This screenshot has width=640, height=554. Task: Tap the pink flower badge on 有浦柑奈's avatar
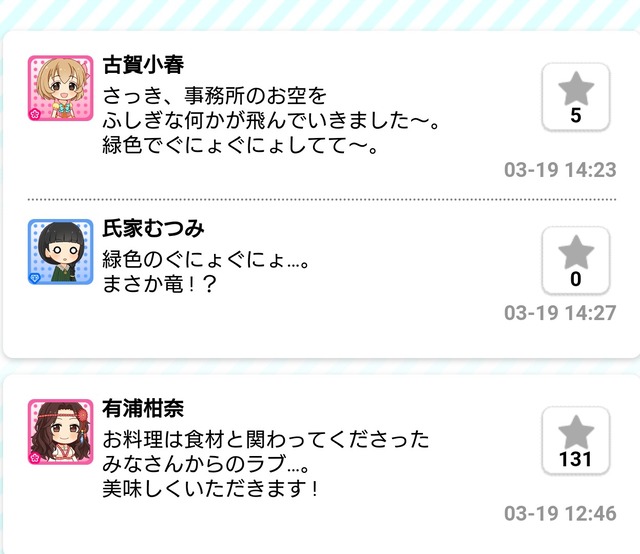[35, 458]
